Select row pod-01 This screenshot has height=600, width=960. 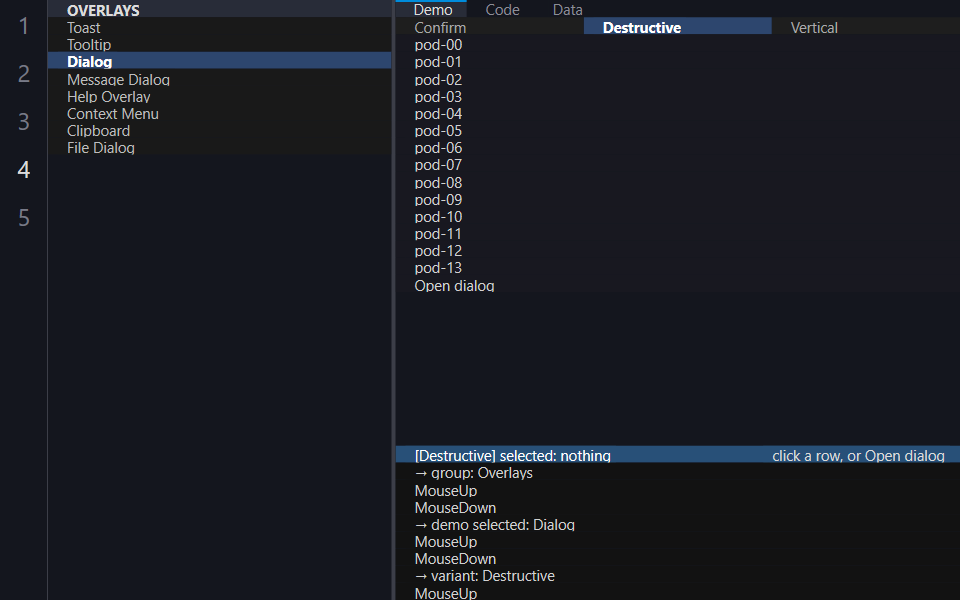[678, 62]
